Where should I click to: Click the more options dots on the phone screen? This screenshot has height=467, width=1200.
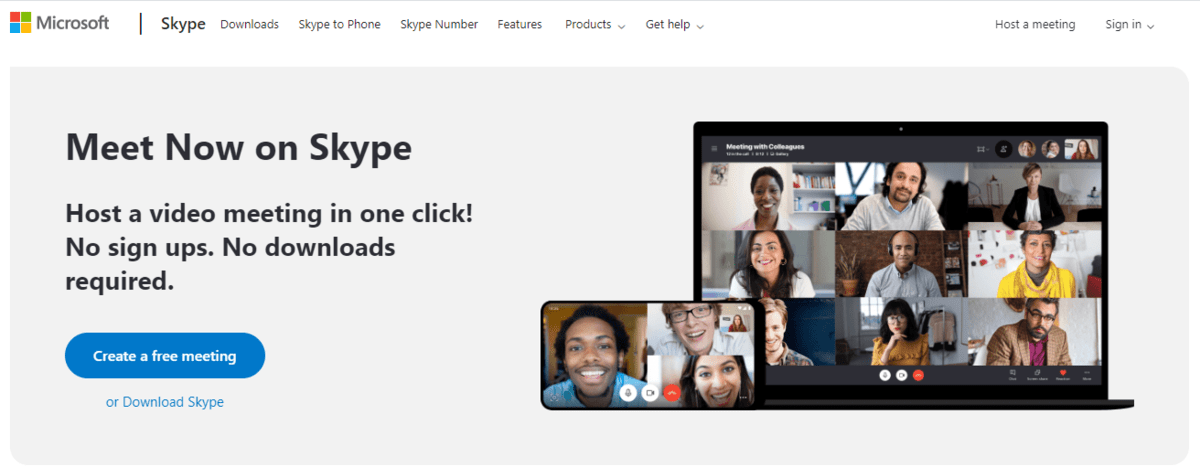tap(743, 397)
